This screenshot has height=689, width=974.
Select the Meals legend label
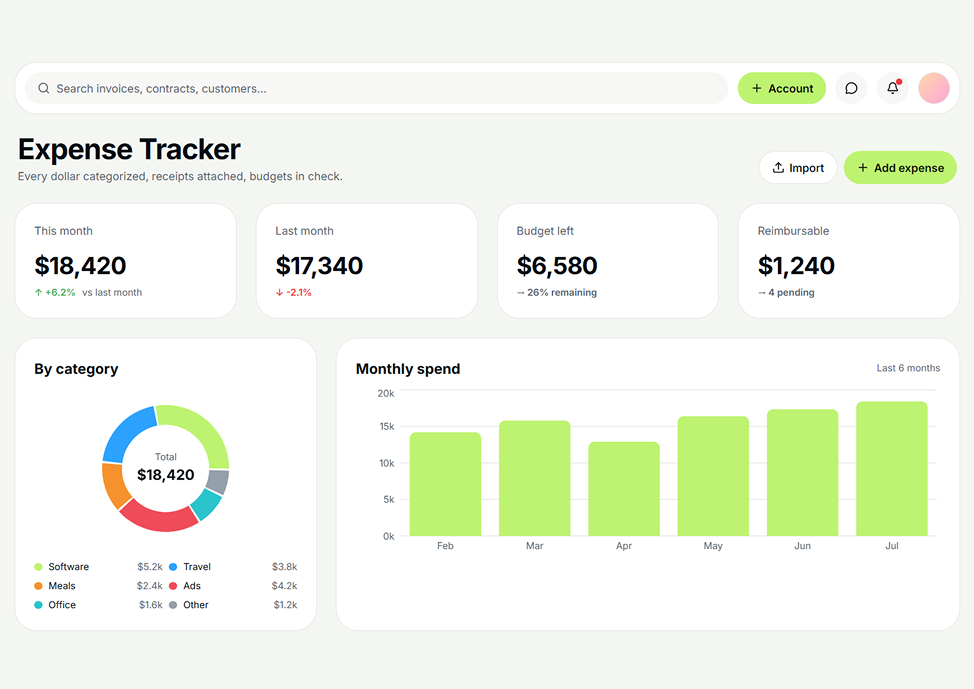pyautogui.click(x=61, y=586)
